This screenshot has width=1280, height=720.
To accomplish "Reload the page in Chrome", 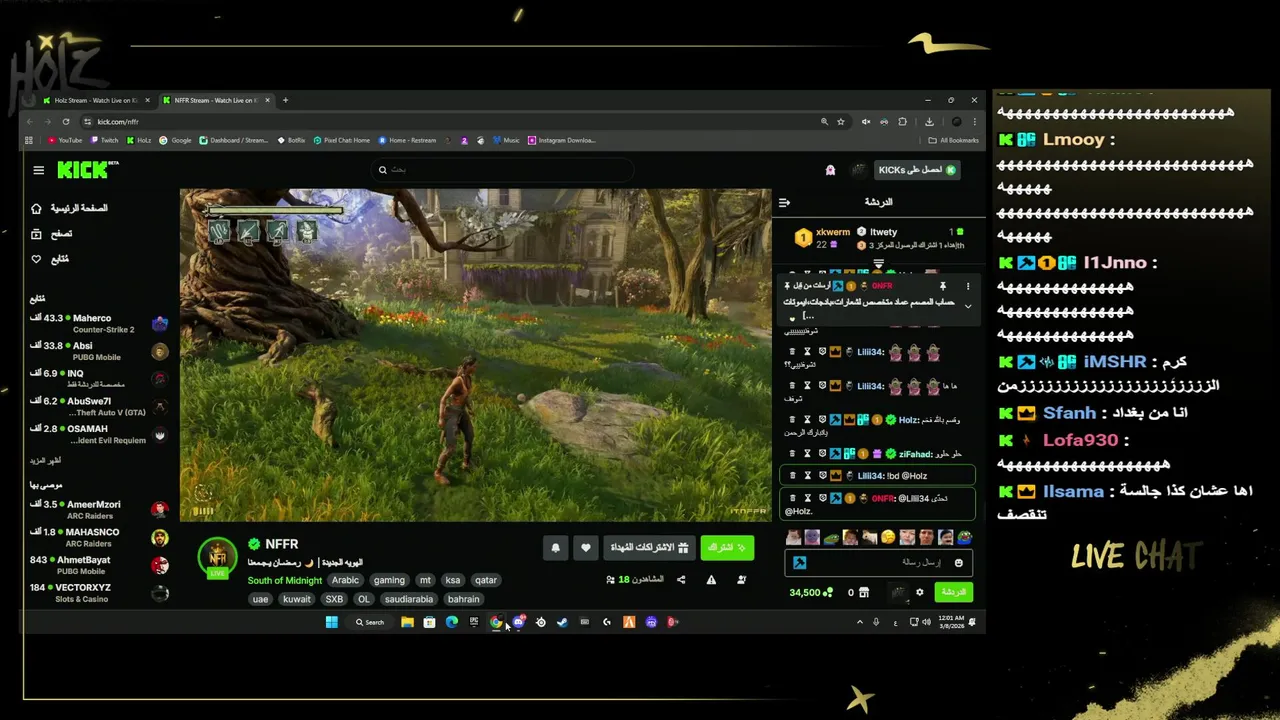I will coord(66,121).
